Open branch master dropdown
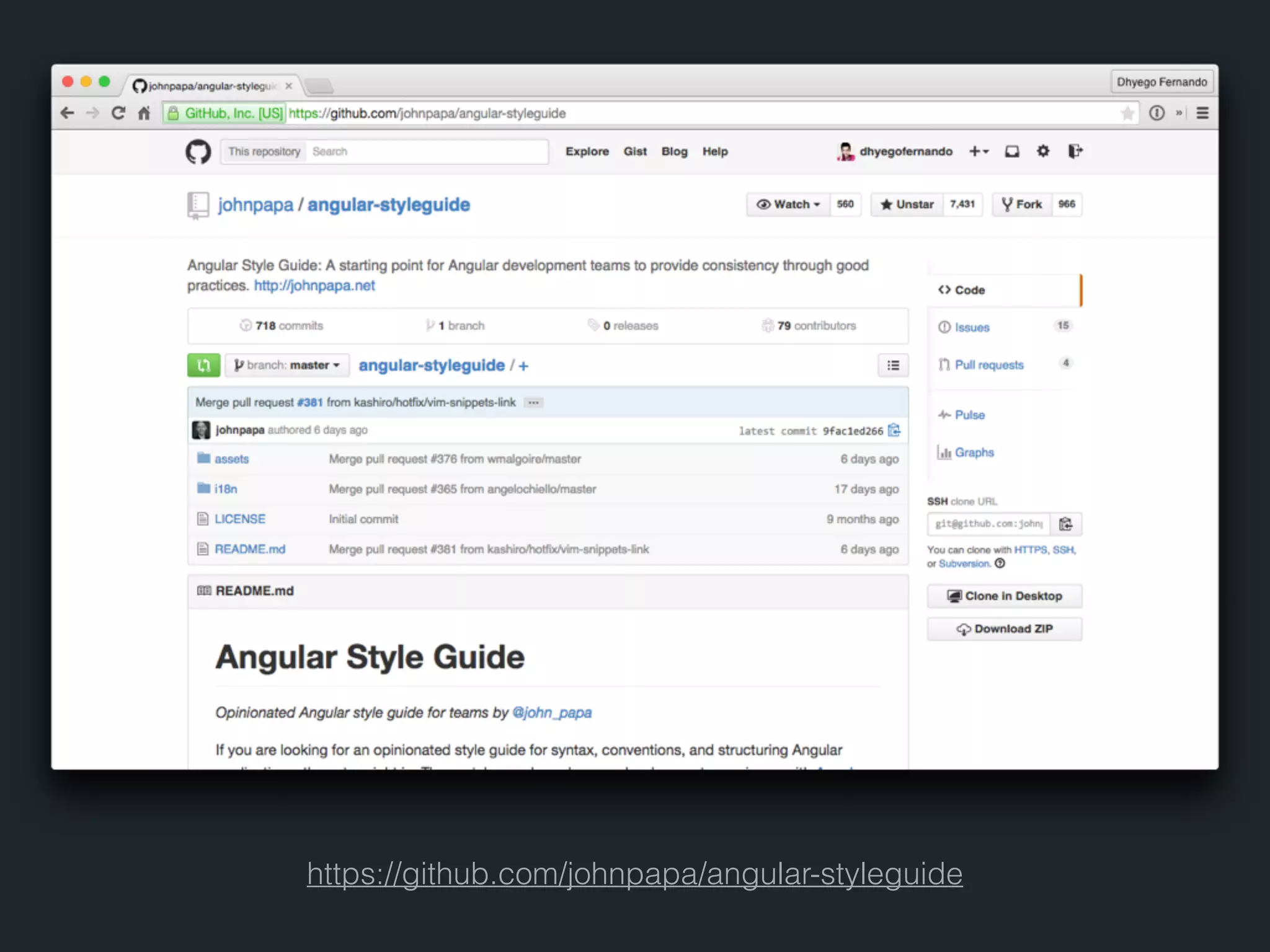This screenshot has height=952, width=1270. [x=287, y=365]
